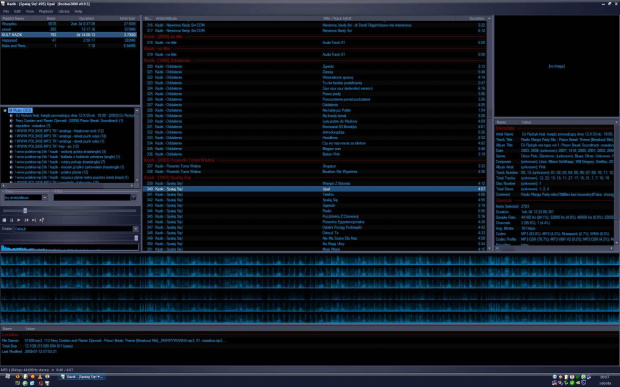Click the volume slider handle
Screen dimensions: 620x387
click(x=136, y=238)
